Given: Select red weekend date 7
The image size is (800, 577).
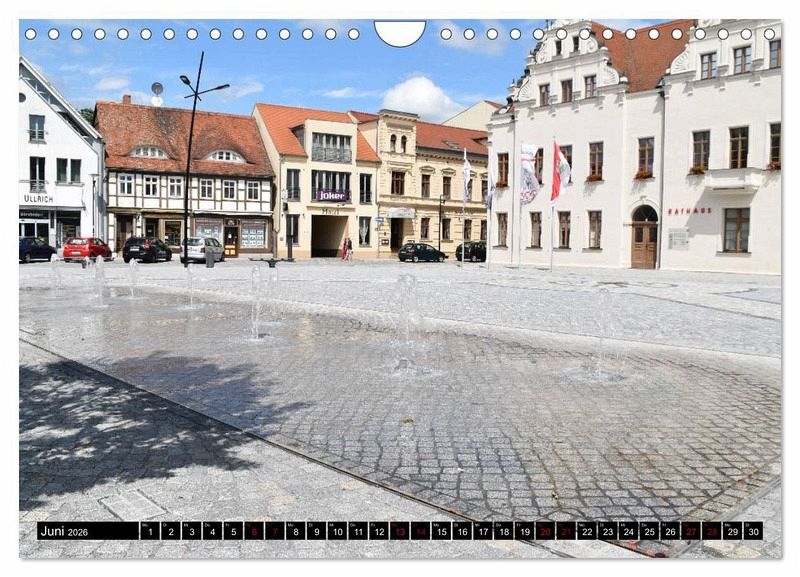Looking at the screenshot, I should point(275,531).
